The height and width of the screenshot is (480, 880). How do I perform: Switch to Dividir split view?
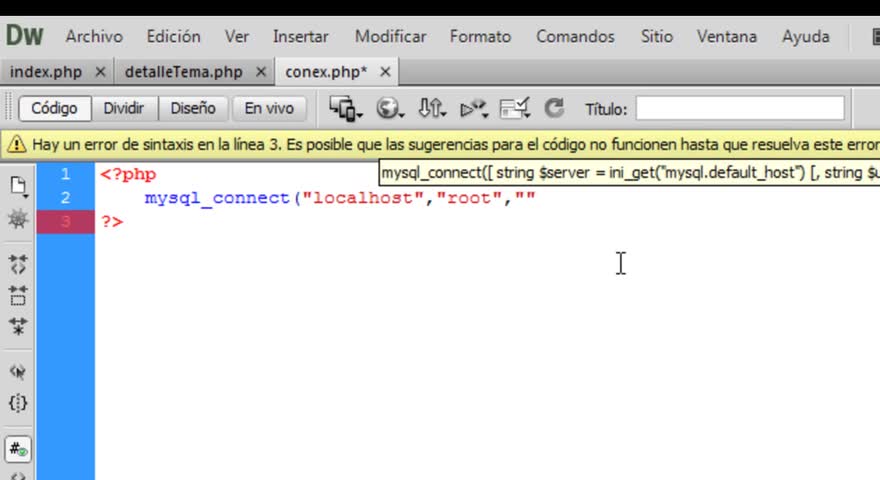coord(123,108)
